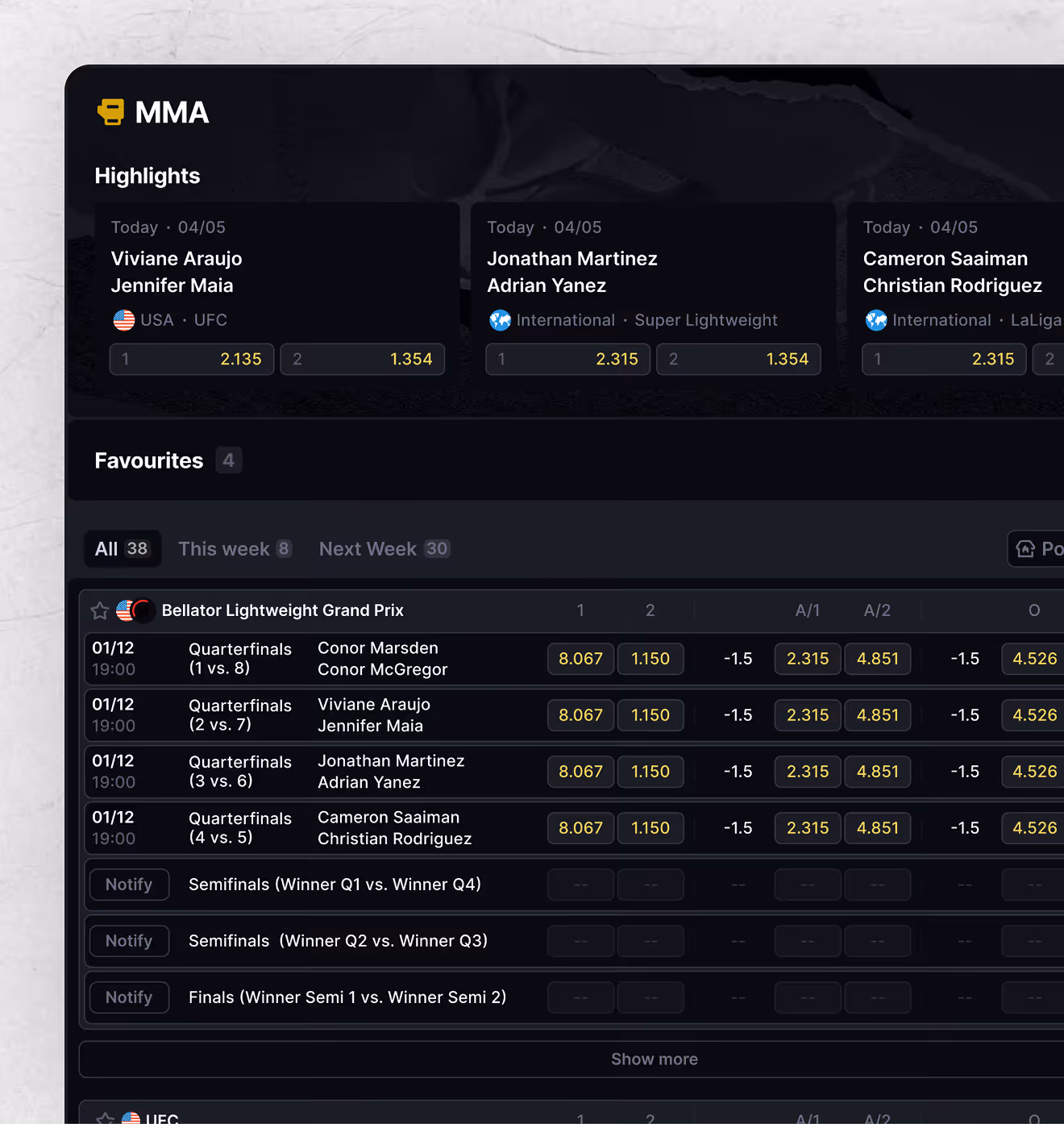The width and height of the screenshot is (1064, 1124).
Task: Select 8.067 odds in Viviane Araujo quarterfinal row
Action: [581, 715]
